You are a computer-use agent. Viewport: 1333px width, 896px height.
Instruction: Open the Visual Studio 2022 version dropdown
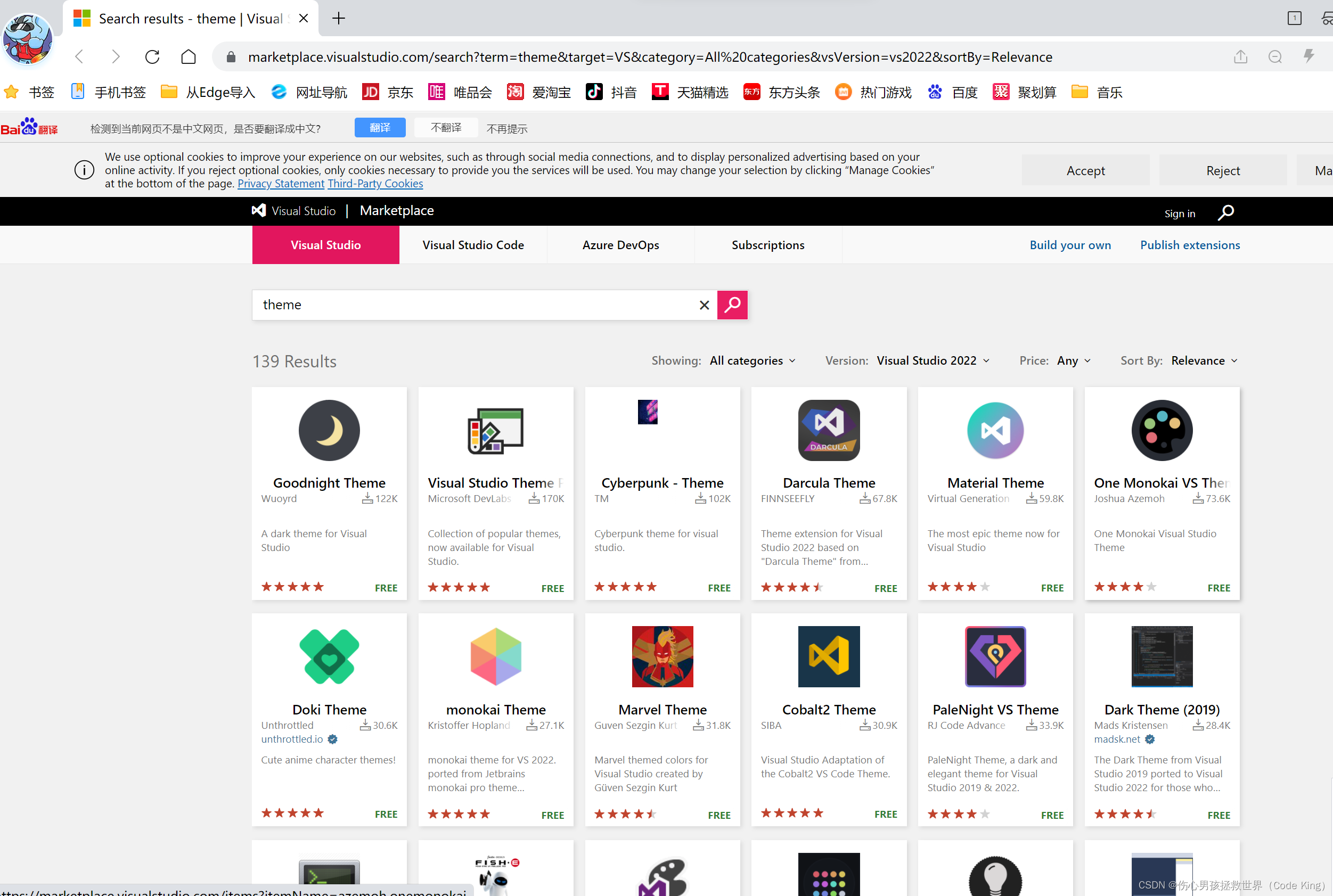click(x=933, y=360)
